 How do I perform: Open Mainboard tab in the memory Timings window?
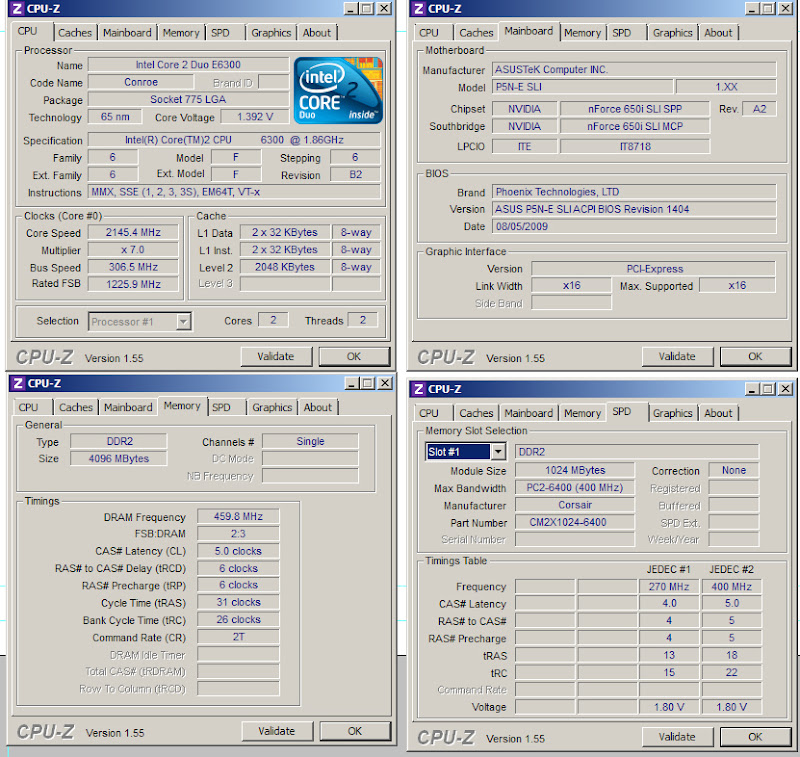tap(128, 407)
